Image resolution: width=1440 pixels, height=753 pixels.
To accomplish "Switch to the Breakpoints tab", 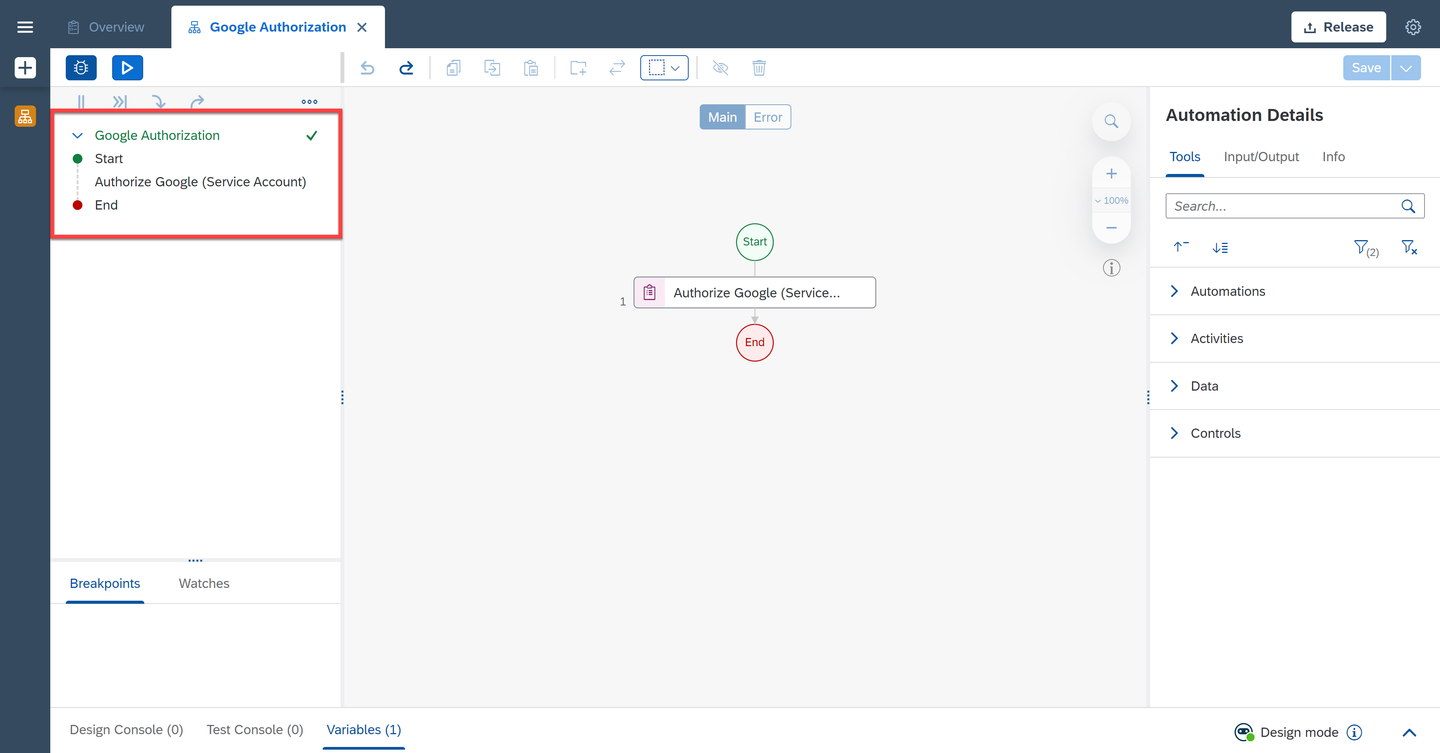I will [105, 583].
